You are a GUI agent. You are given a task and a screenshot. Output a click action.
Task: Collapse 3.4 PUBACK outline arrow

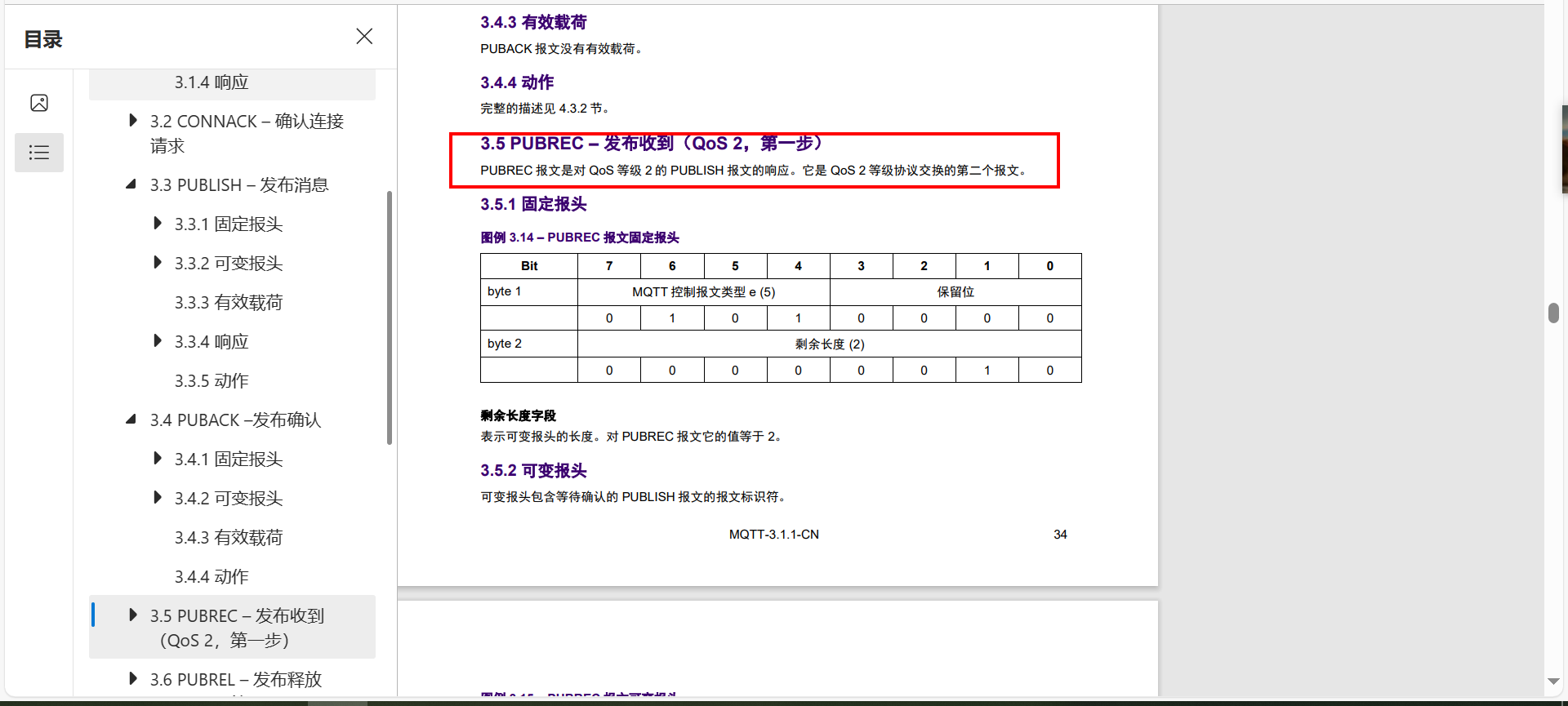tap(131, 420)
